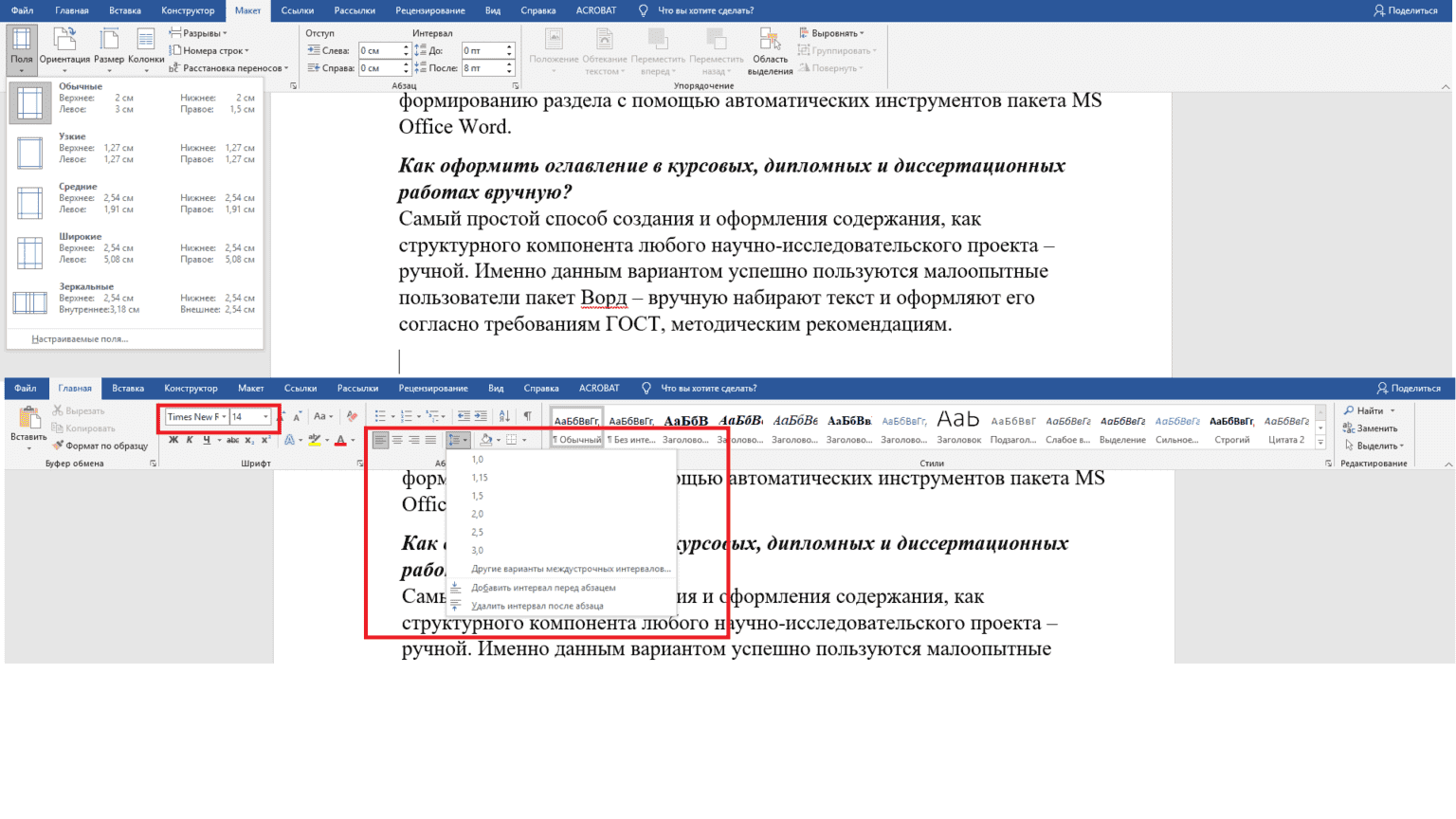Click the subscript x₂ icon

click(248, 440)
